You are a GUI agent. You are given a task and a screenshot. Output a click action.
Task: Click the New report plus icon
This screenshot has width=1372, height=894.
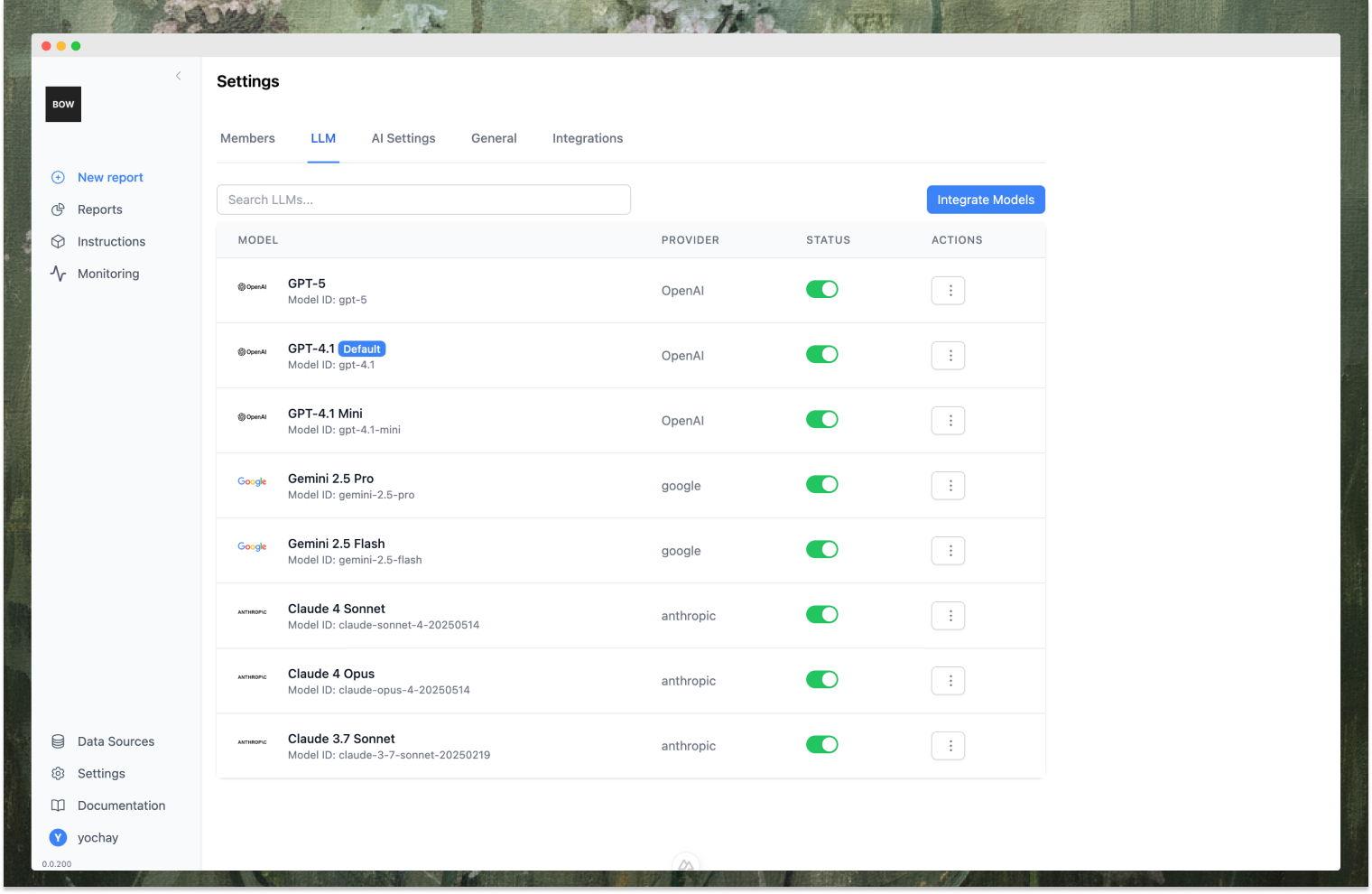58,178
